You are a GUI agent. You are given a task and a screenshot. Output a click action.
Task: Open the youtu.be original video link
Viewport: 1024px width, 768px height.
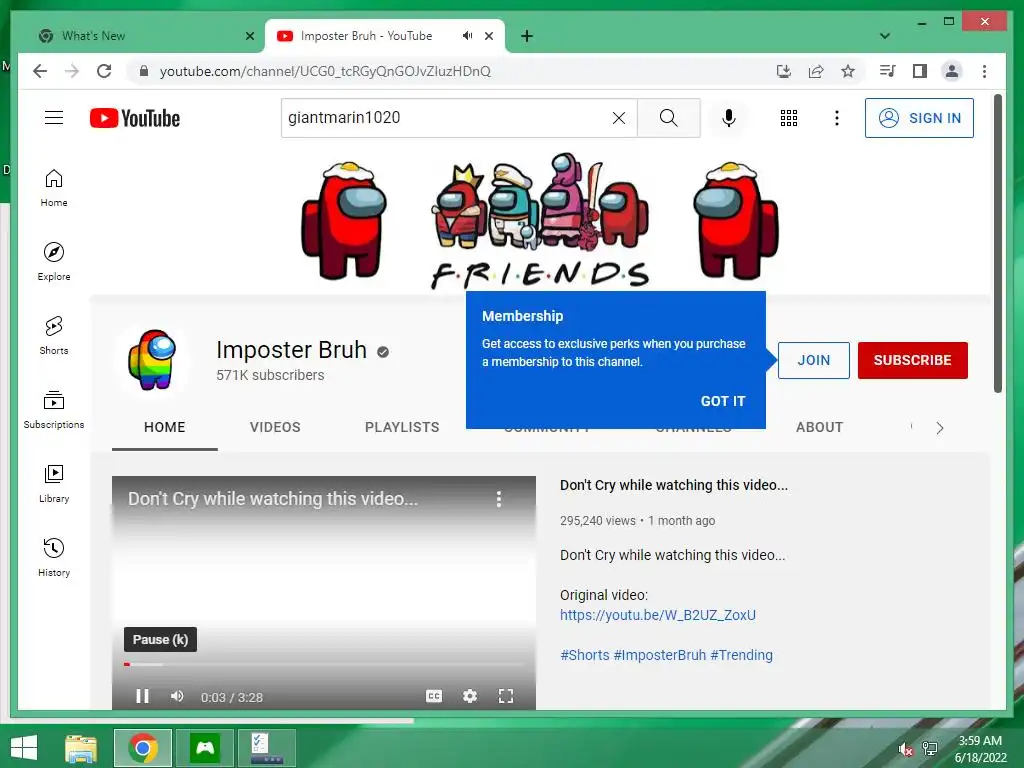click(x=658, y=615)
